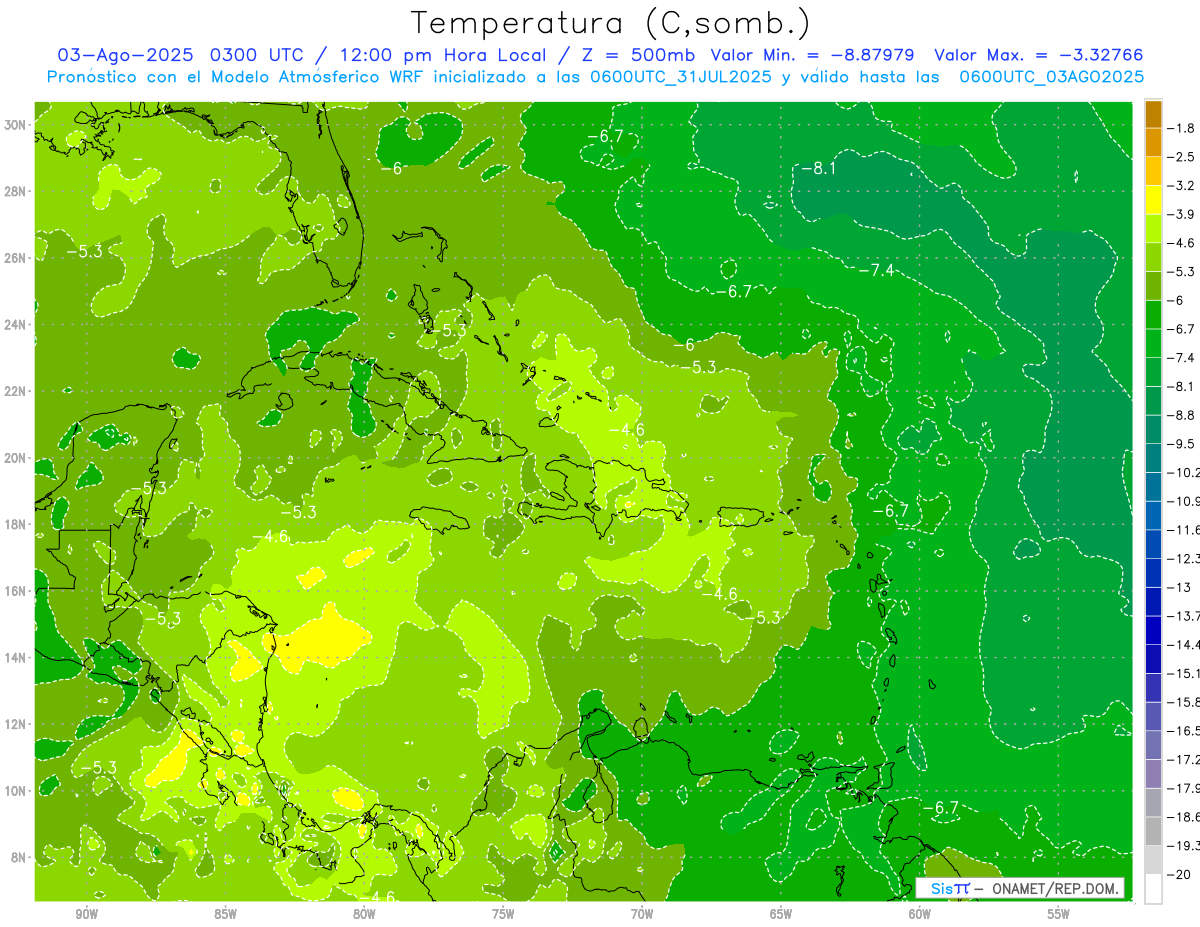Select the colorbar tick label -15.8

[1185, 702]
